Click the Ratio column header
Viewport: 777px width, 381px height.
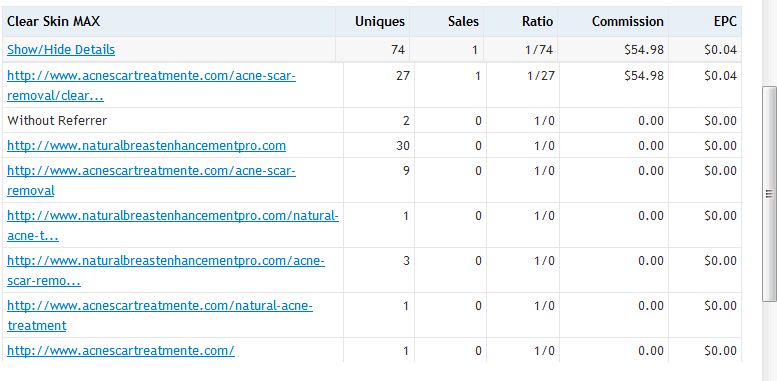pos(537,21)
